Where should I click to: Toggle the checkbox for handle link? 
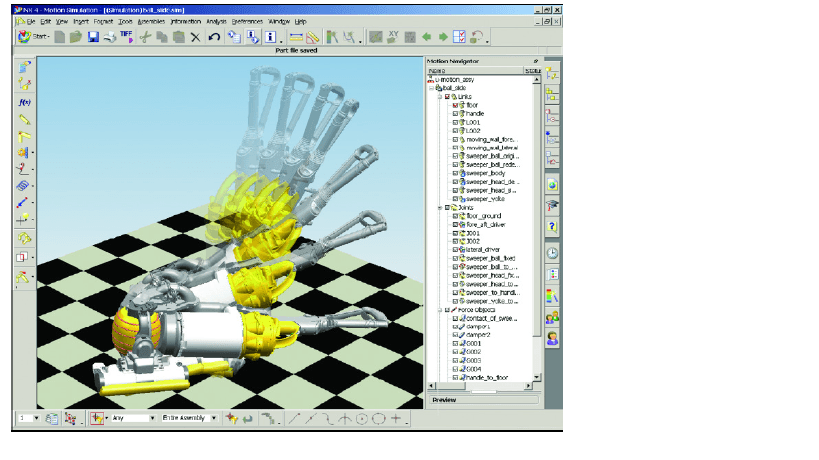[x=455, y=113]
